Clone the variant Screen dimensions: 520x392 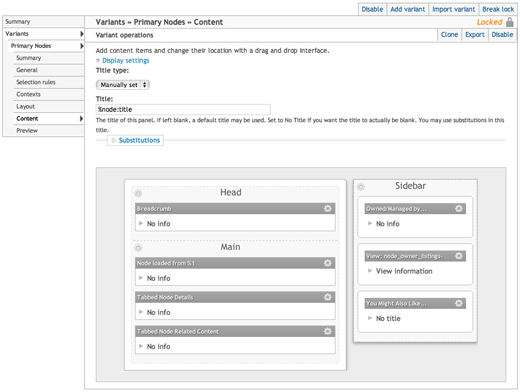pyautogui.click(x=449, y=35)
